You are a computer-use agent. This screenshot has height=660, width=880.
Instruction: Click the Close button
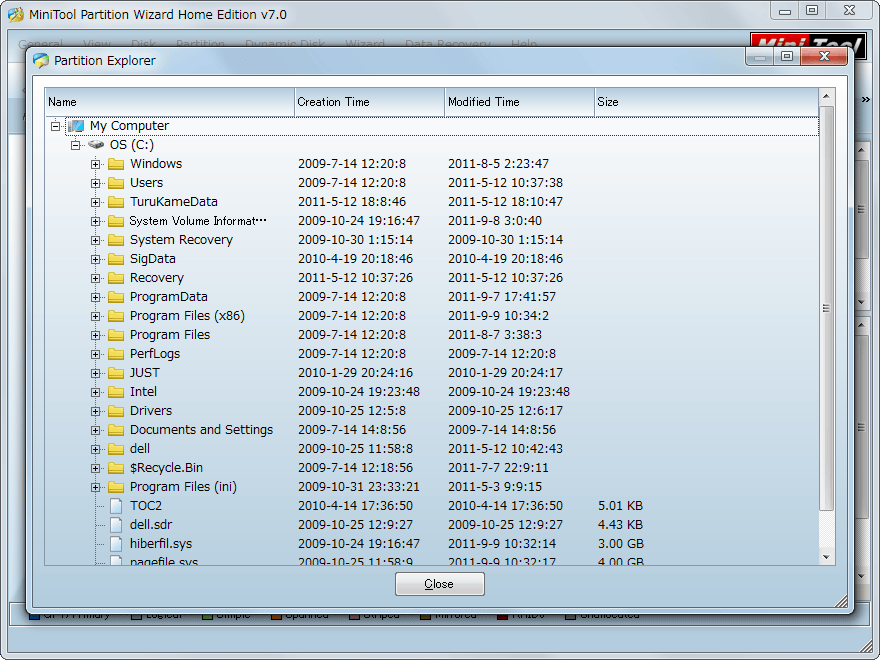[x=439, y=584]
